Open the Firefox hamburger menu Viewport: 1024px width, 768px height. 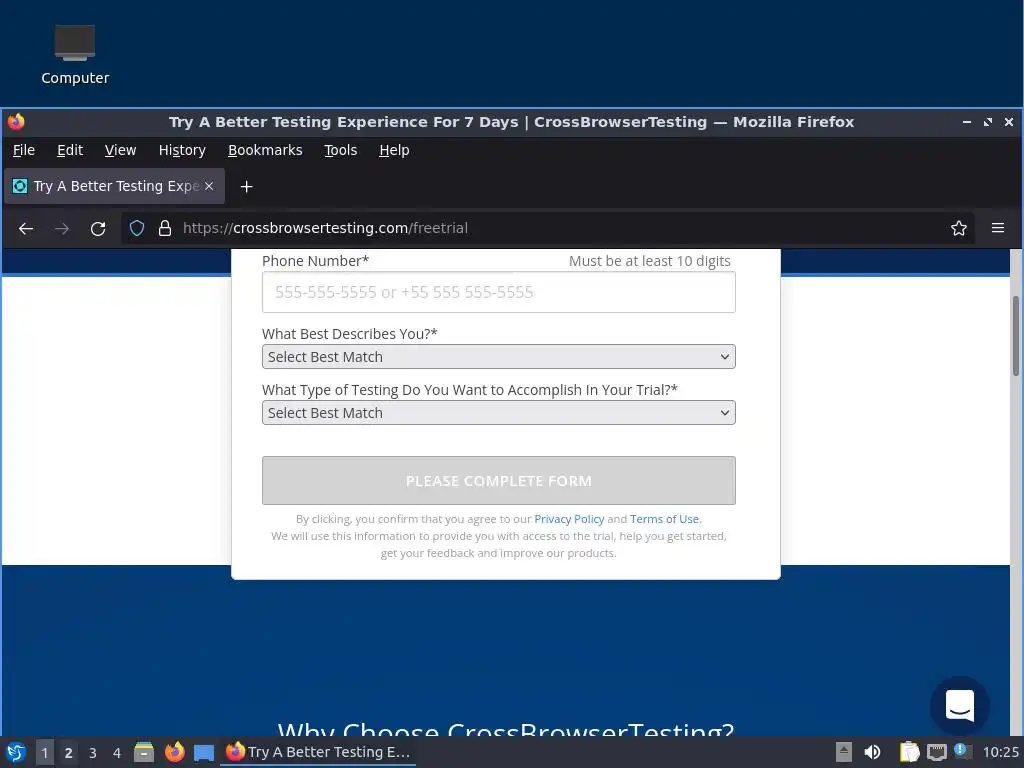(998, 228)
